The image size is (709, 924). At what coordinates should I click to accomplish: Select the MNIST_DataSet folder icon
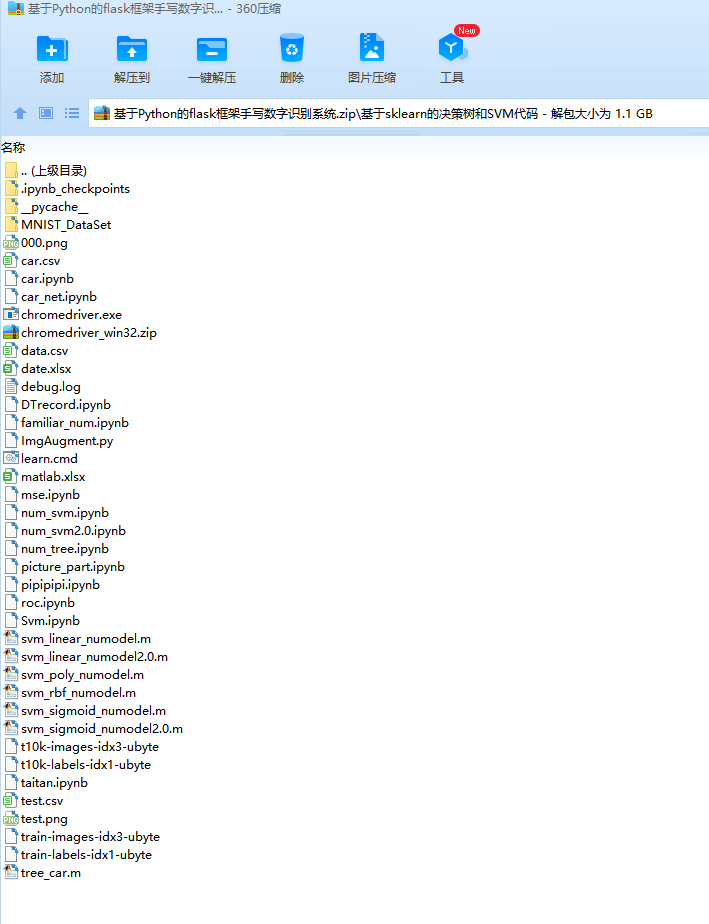(x=11, y=225)
